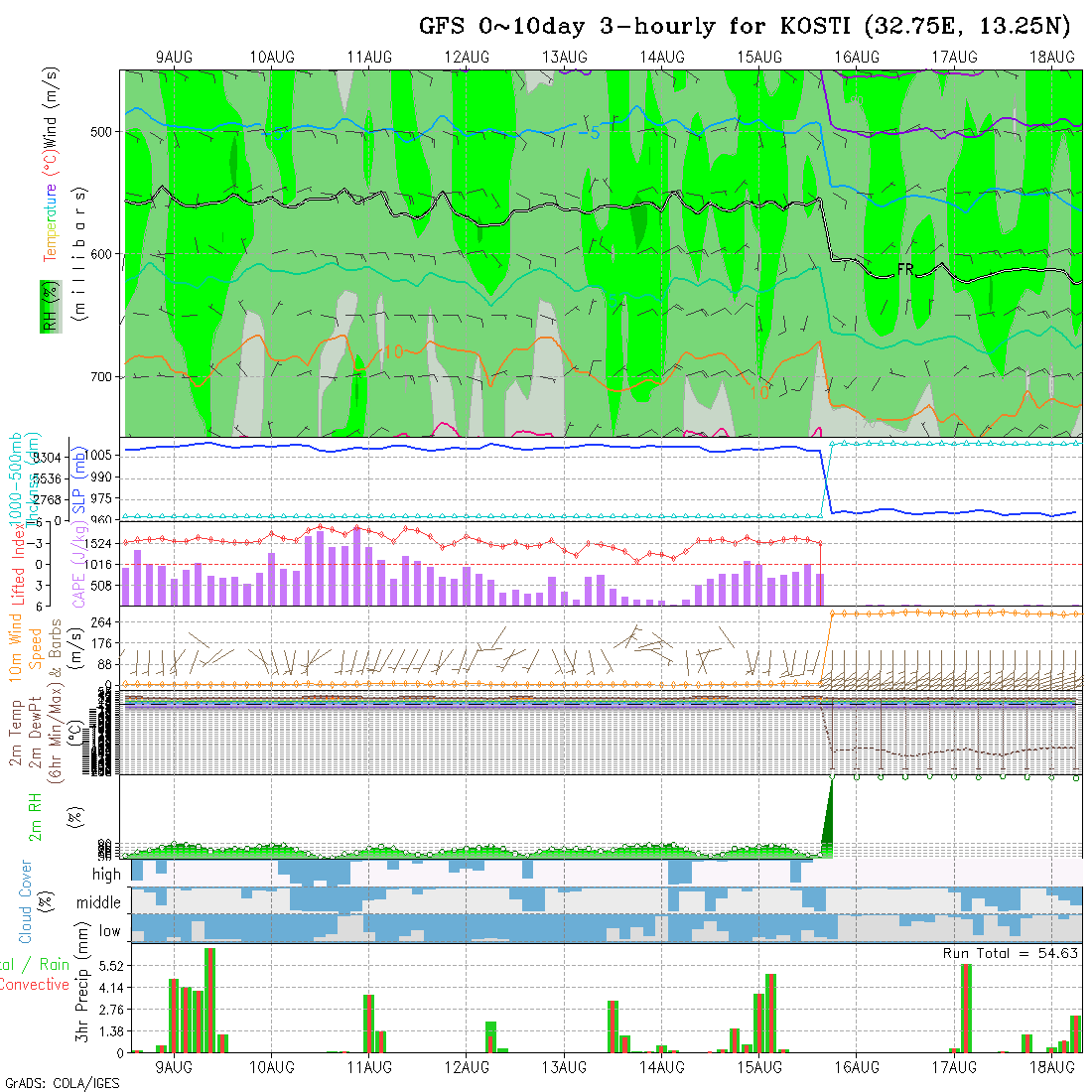Click the CAPE (J/kg) axis label

coord(78,564)
